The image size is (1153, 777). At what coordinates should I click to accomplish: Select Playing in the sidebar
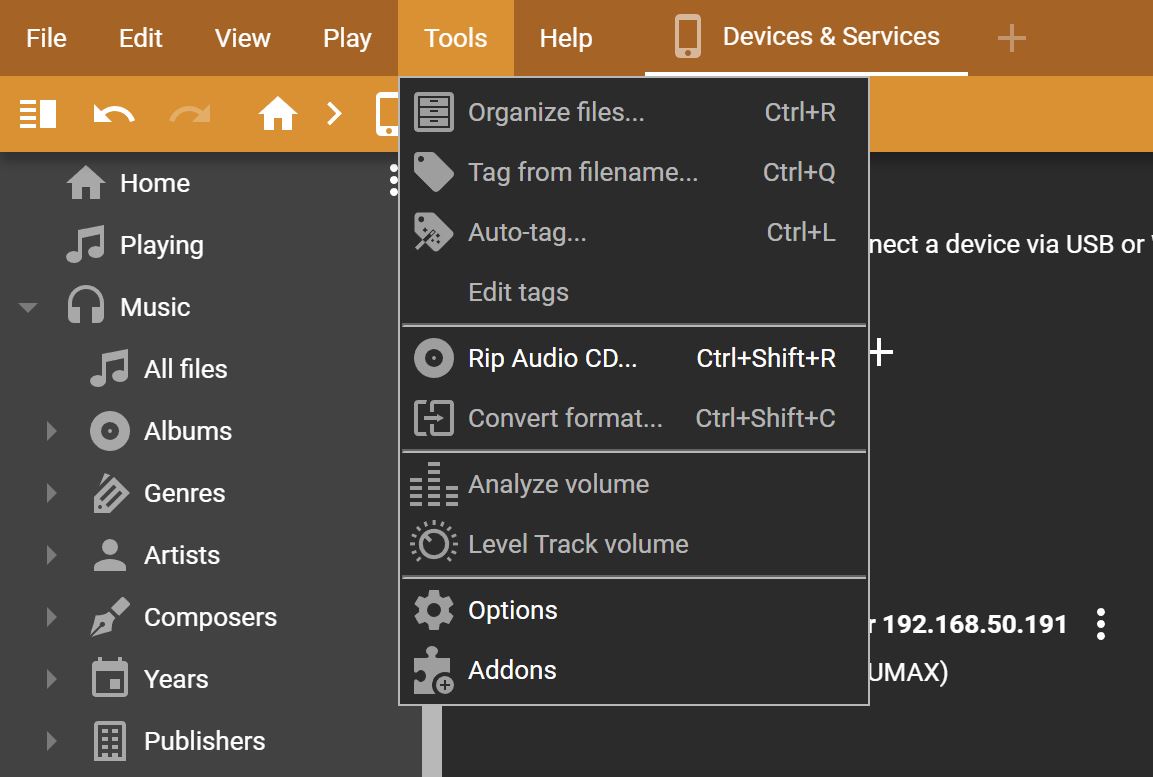[x=161, y=245]
